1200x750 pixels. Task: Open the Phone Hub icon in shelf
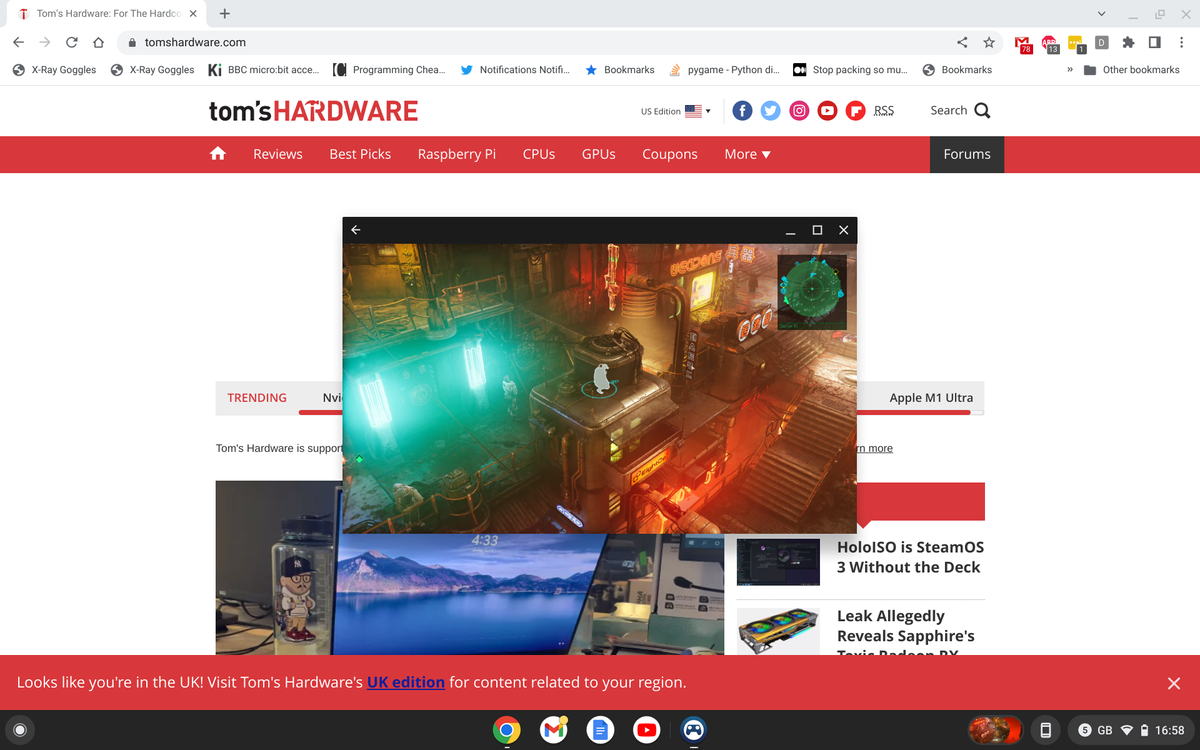(x=1045, y=730)
